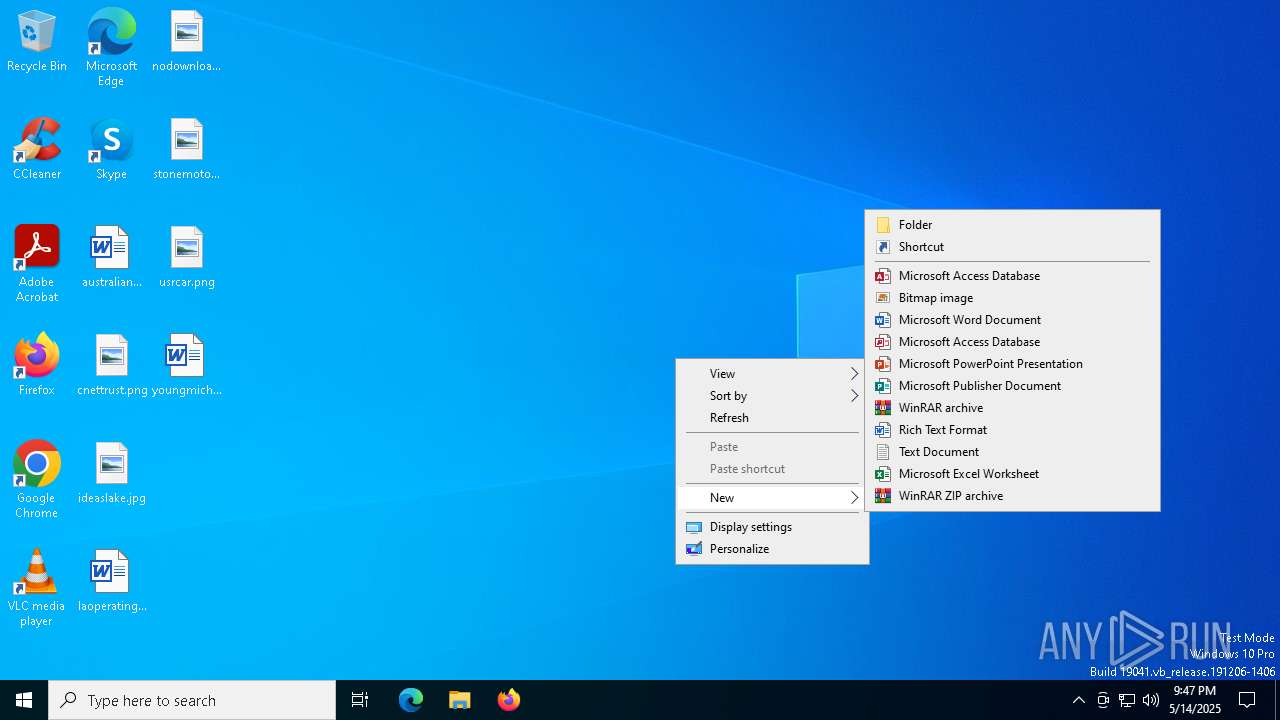The width and height of the screenshot is (1280, 720).
Task: Select the cnettrust.png file icon
Action: (x=111, y=366)
